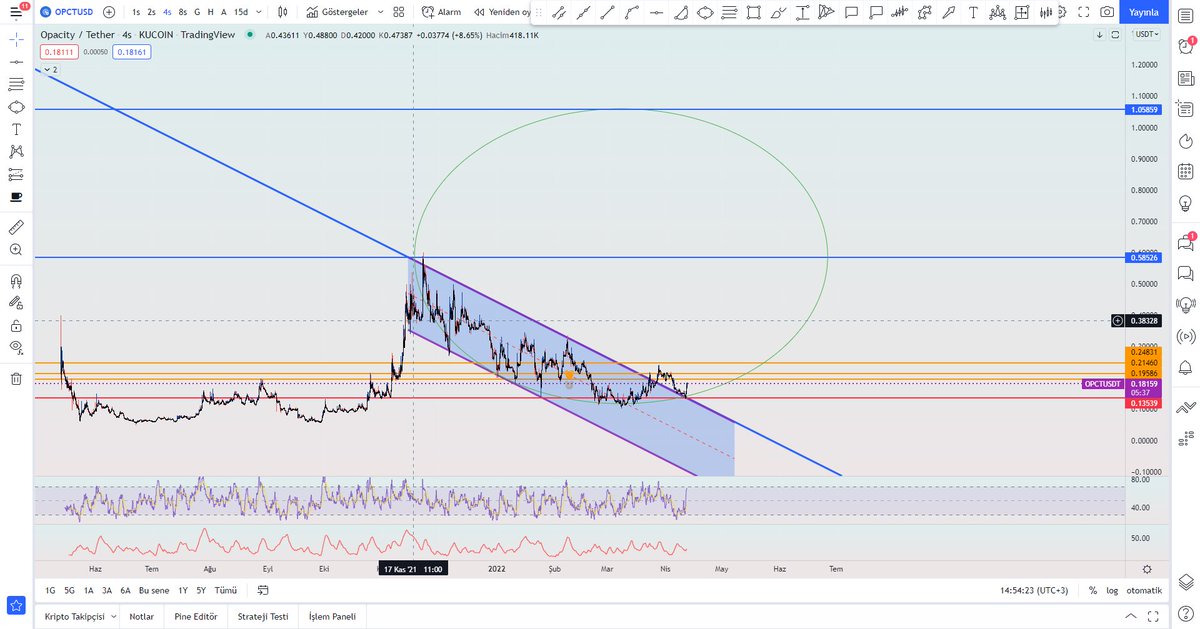Viewport: 1200px width, 629px height.
Task: Select the H weekly timeframe
Action: point(210,12)
